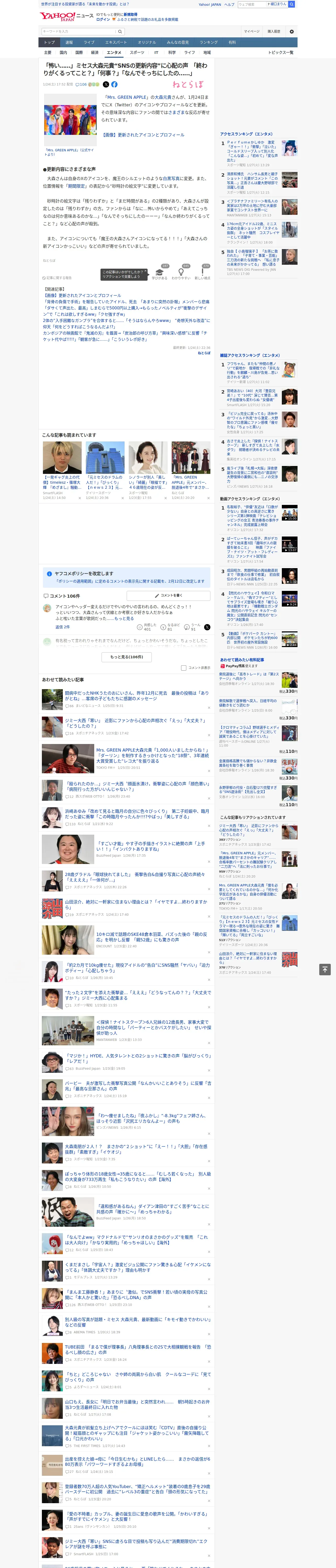Open the Mrs. GREEN APPLE article photo
Viewport: 336px width, 1568px height.
click(x=70, y=119)
